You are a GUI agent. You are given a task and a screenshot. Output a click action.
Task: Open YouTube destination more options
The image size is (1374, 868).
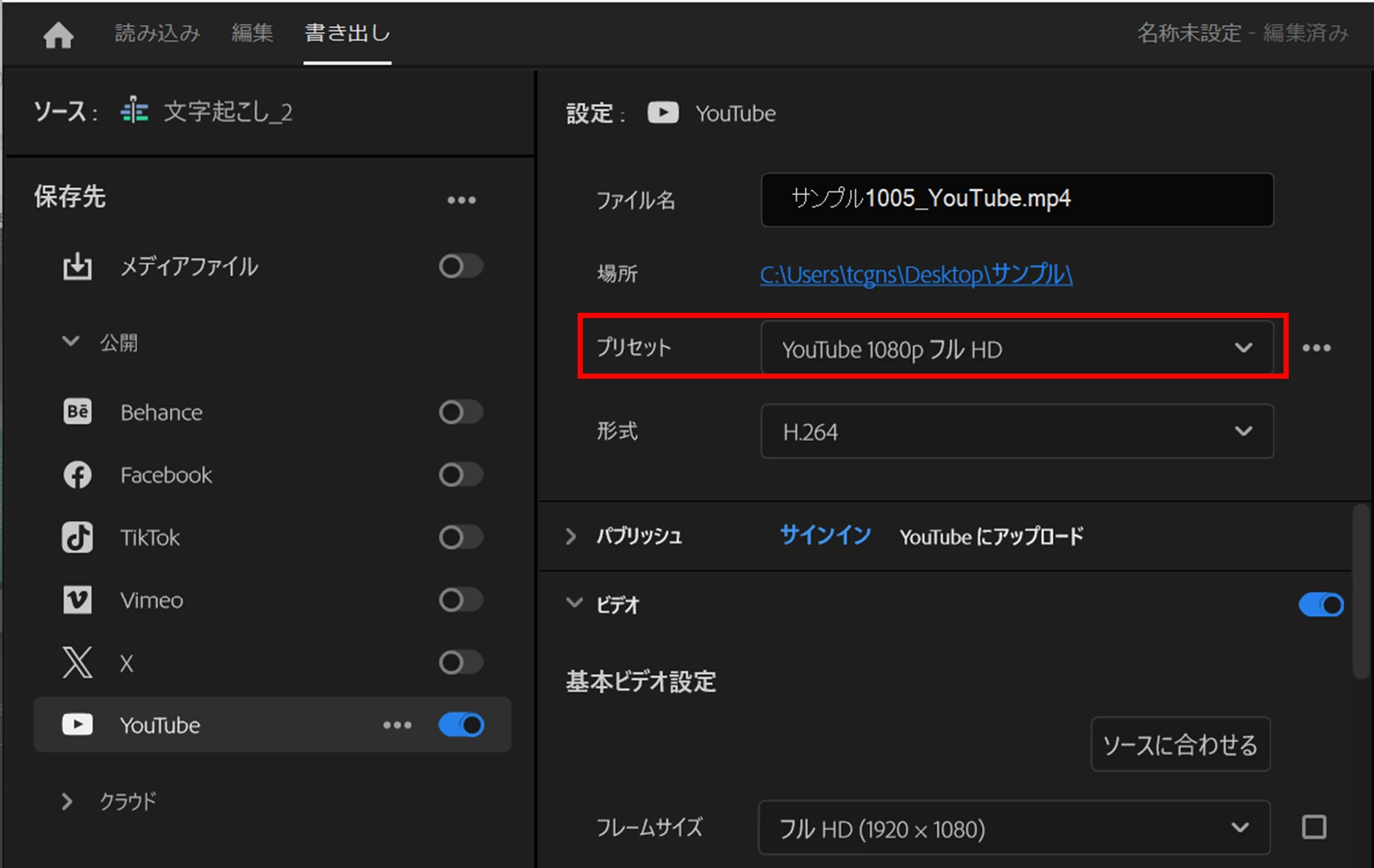point(397,725)
